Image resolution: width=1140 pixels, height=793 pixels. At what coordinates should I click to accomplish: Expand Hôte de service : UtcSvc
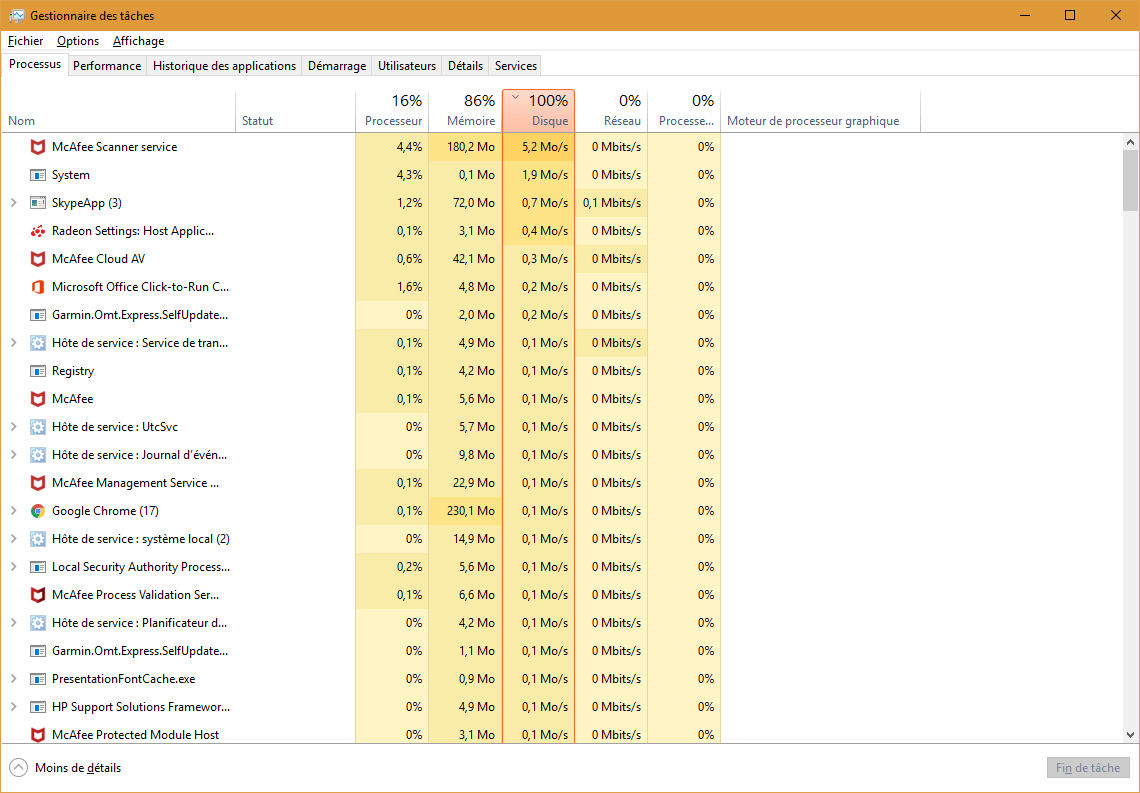(13, 427)
